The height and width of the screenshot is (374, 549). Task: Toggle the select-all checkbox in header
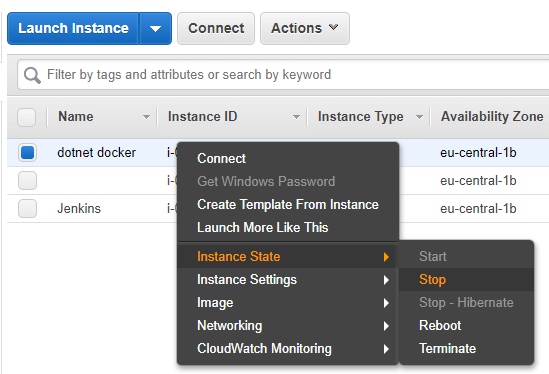27,117
